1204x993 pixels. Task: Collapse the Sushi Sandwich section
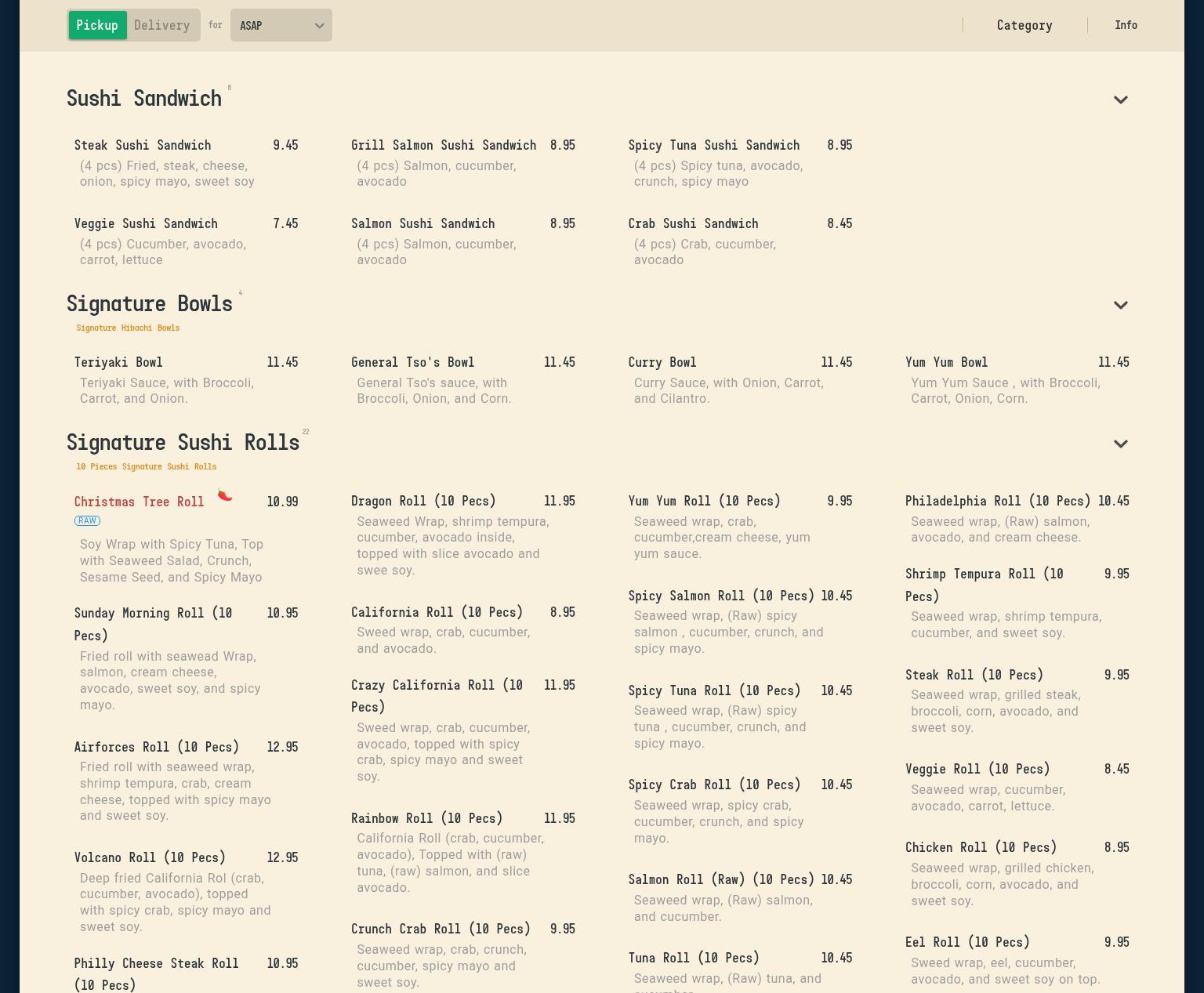[1120, 100]
